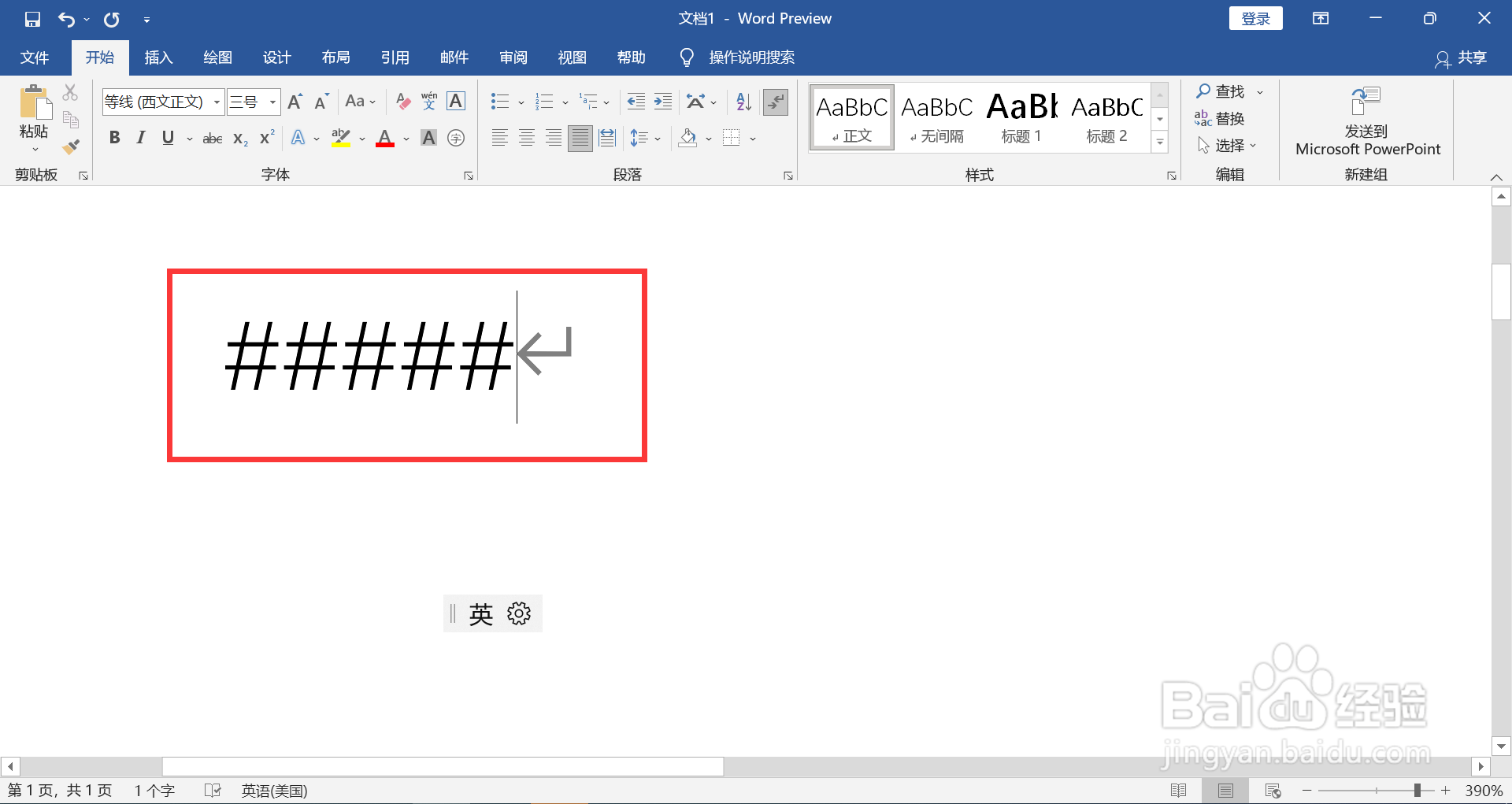Send document to Microsoft PowerPoint
Viewport: 1512px width, 804px height.
point(1366,122)
